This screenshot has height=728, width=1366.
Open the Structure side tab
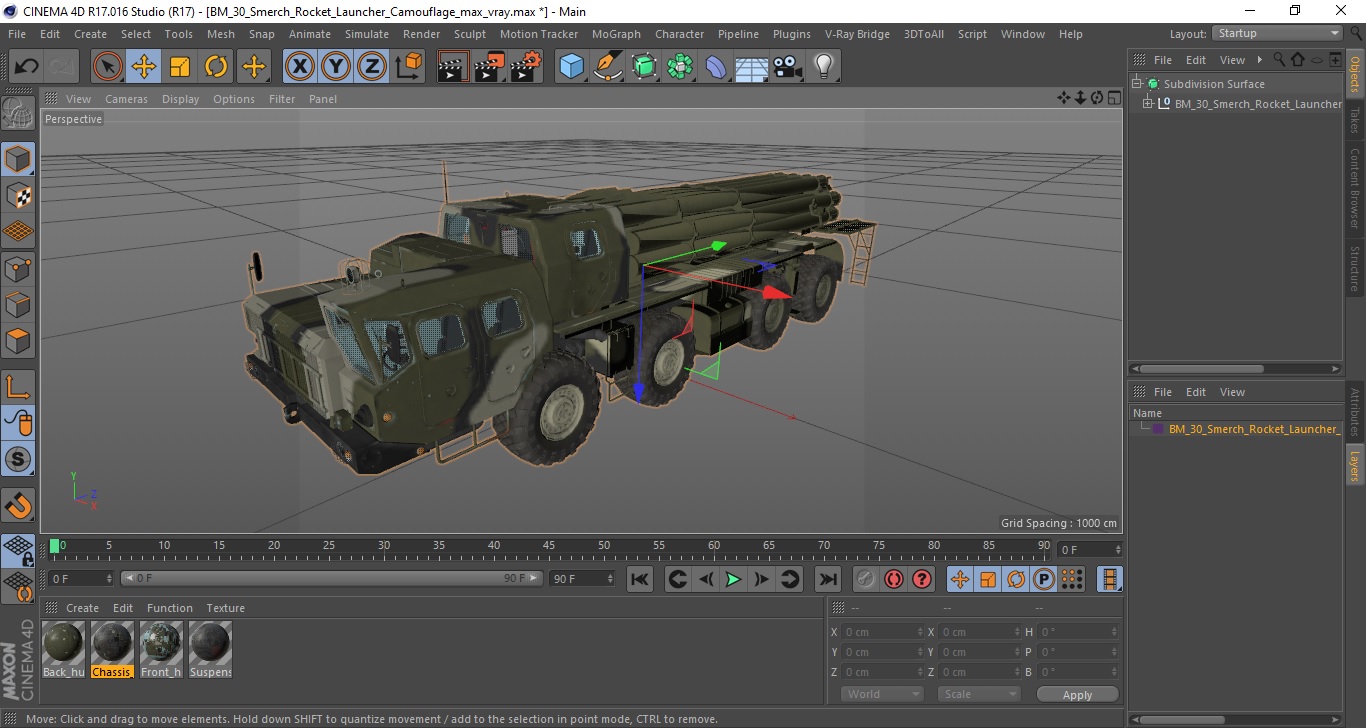[x=1355, y=268]
